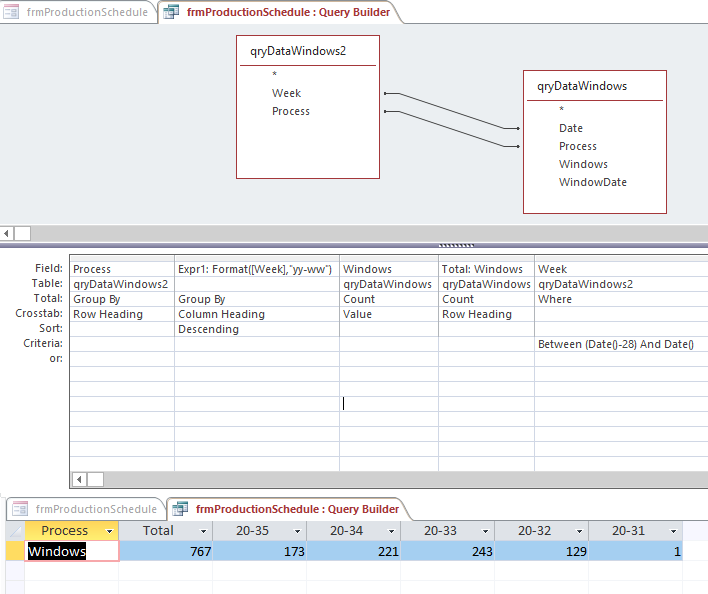Screen dimensions: 708x594
Task: Click the query icon on the upper Query Builder tab
Action: point(172,12)
